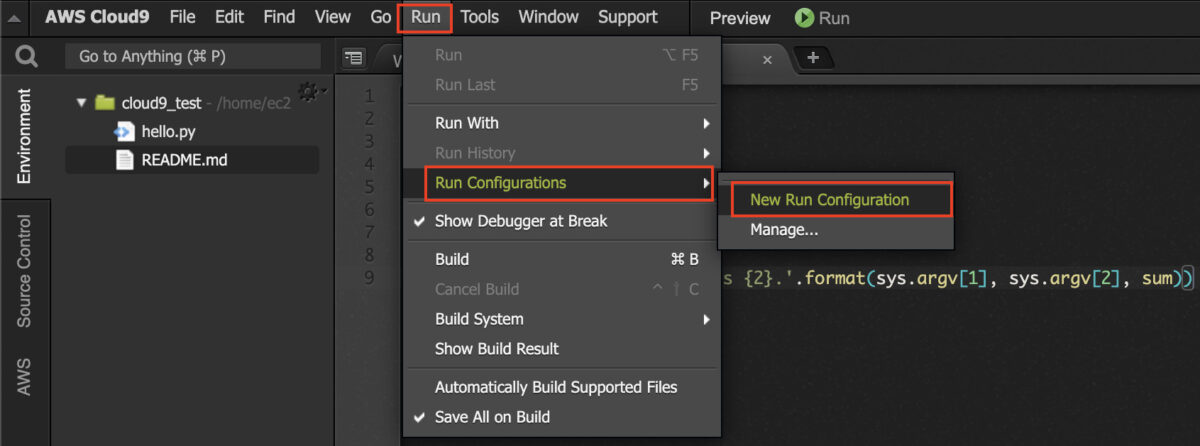Click the Preview button
This screenshot has width=1200, height=446.
740,18
